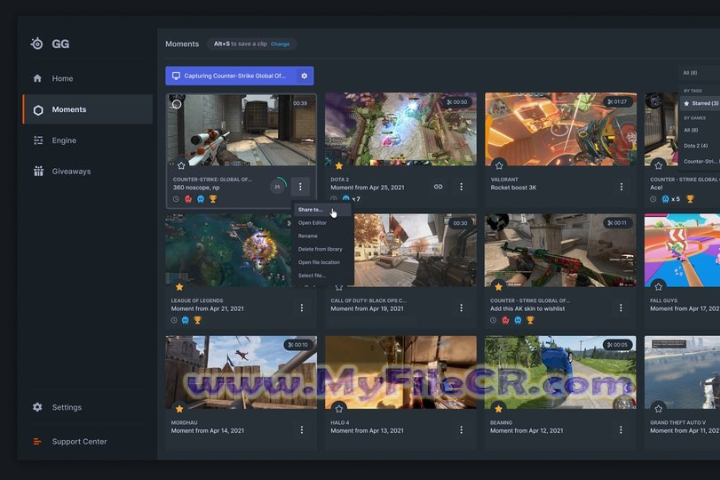This screenshot has width=720, height=480.
Task: Open three-dot menu for Beaming moment
Action: [621, 430]
